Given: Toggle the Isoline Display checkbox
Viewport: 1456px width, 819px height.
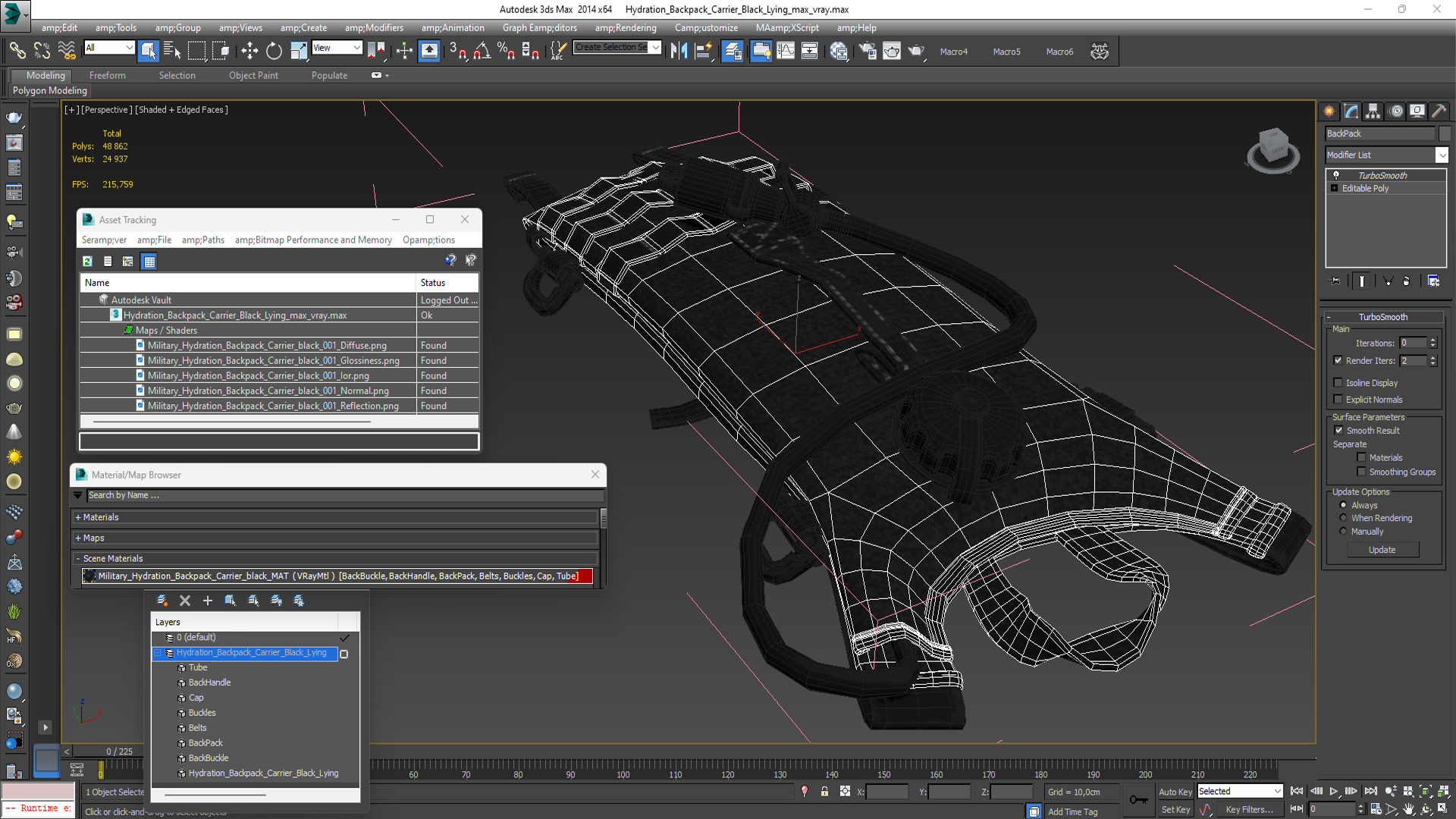Looking at the screenshot, I should coord(1338,382).
